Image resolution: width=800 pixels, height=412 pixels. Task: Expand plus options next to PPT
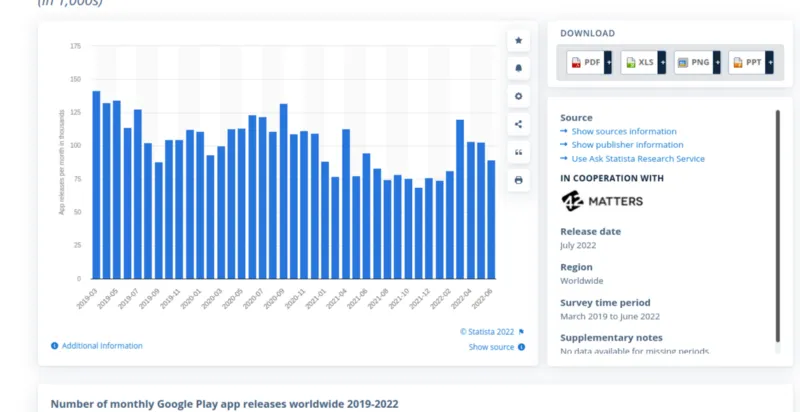point(770,62)
